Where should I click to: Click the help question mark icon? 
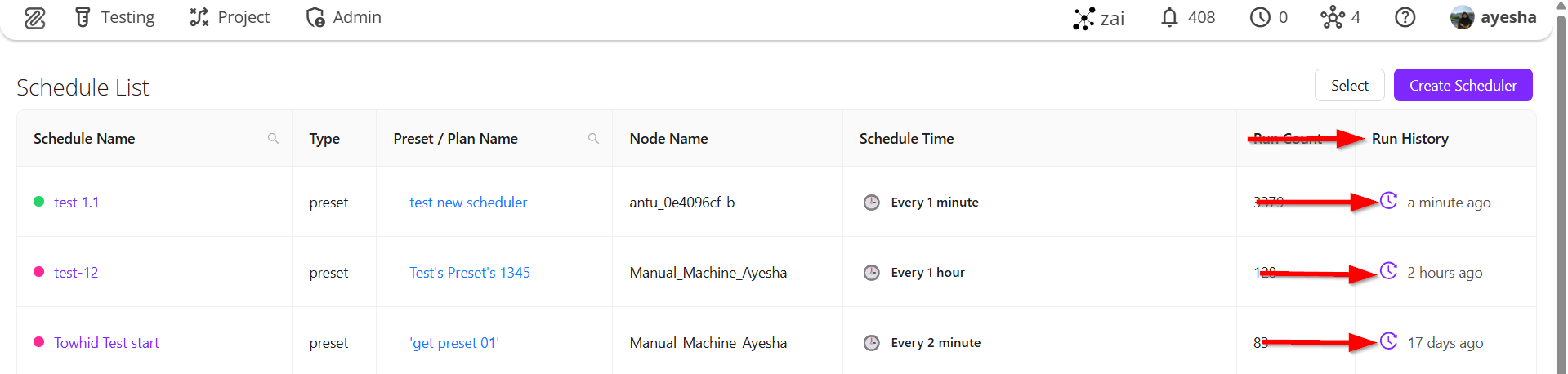tap(1405, 17)
